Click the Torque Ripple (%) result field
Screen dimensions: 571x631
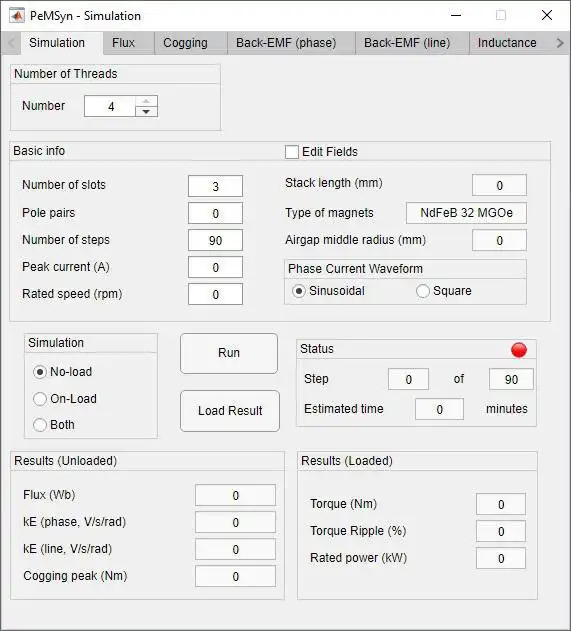point(501,531)
